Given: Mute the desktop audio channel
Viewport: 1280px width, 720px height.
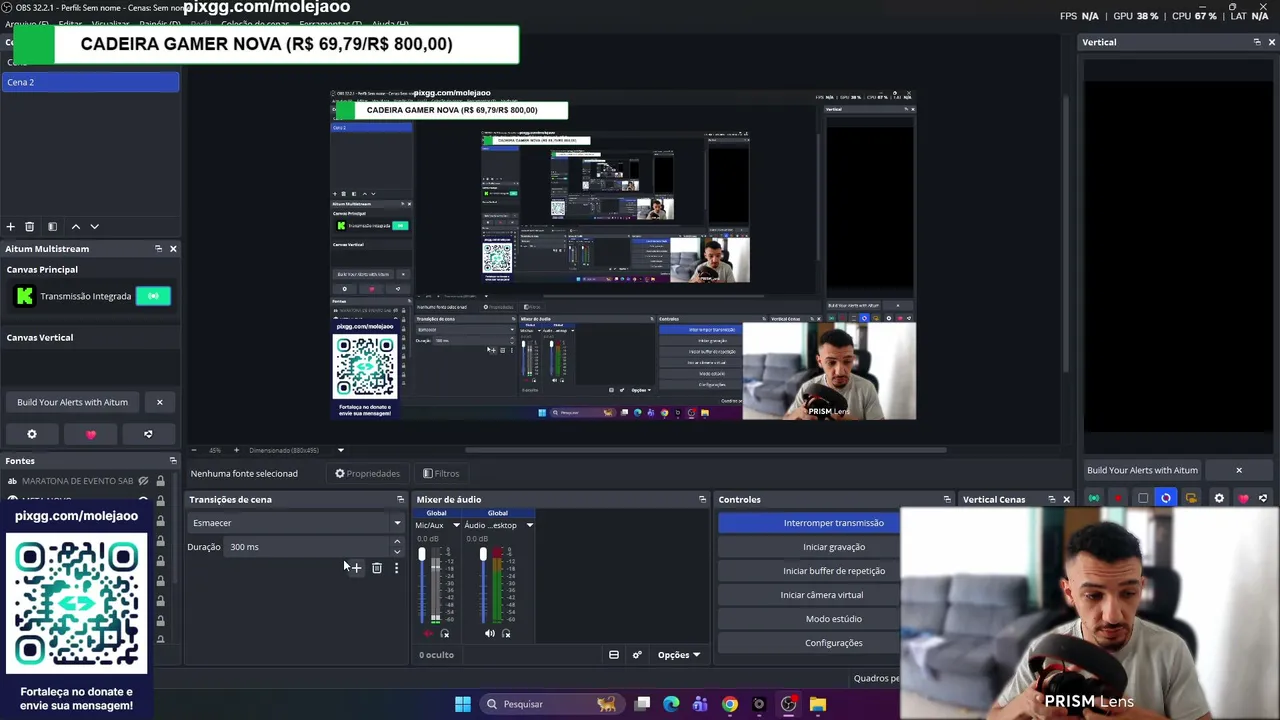Looking at the screenshot, I should pyautogui.click(x=489, y=633).
